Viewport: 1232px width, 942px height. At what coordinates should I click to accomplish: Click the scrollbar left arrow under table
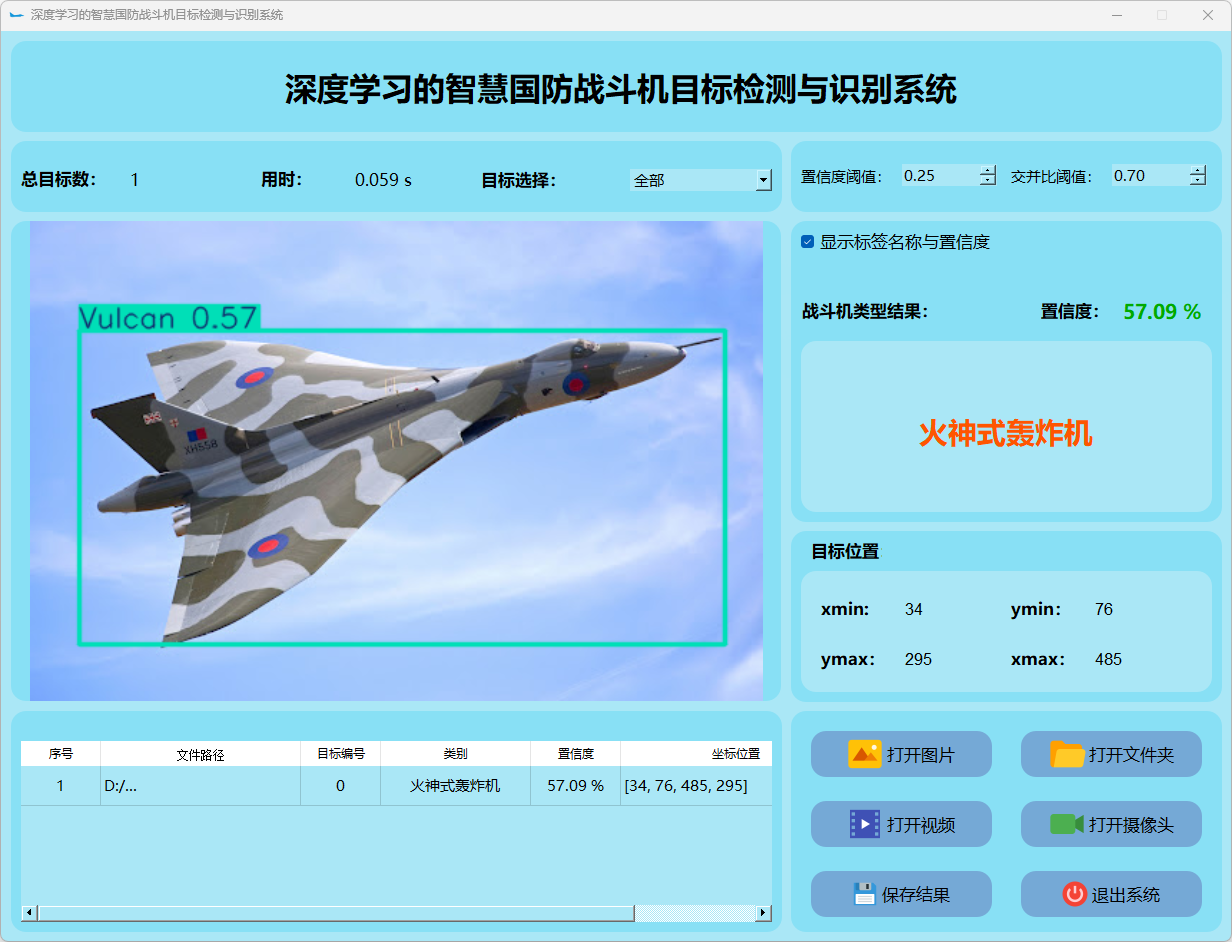pos(29,913)
